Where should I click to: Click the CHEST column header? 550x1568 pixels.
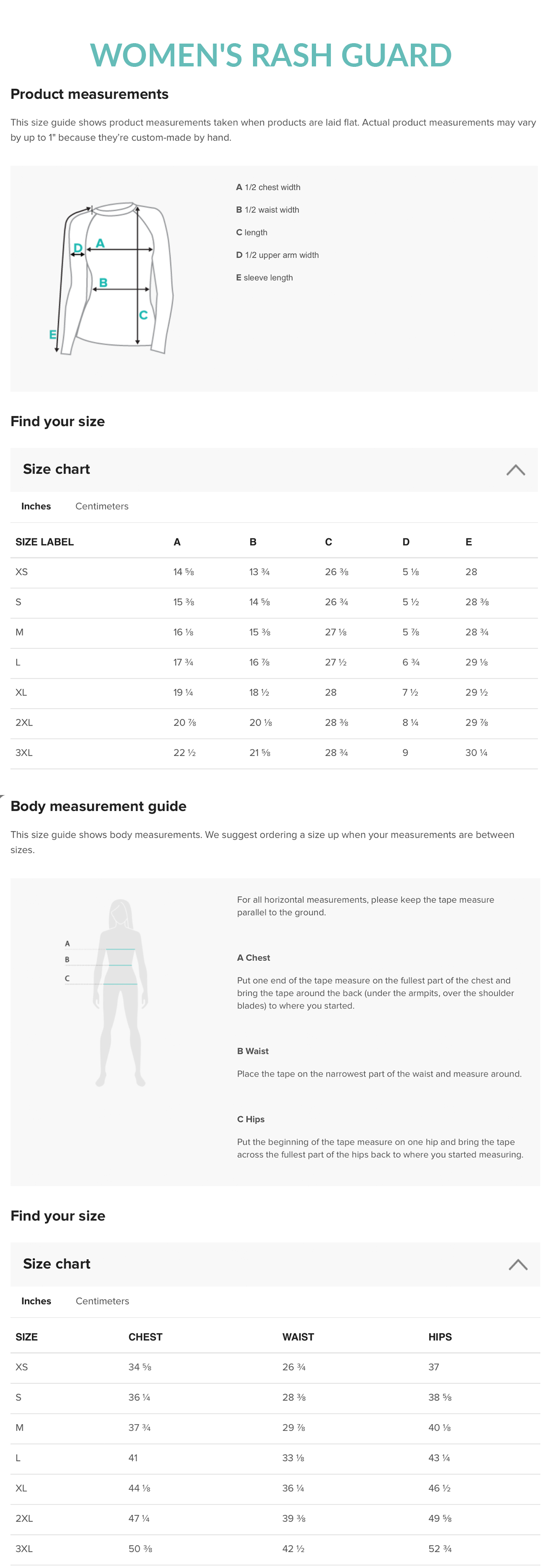145,1337
